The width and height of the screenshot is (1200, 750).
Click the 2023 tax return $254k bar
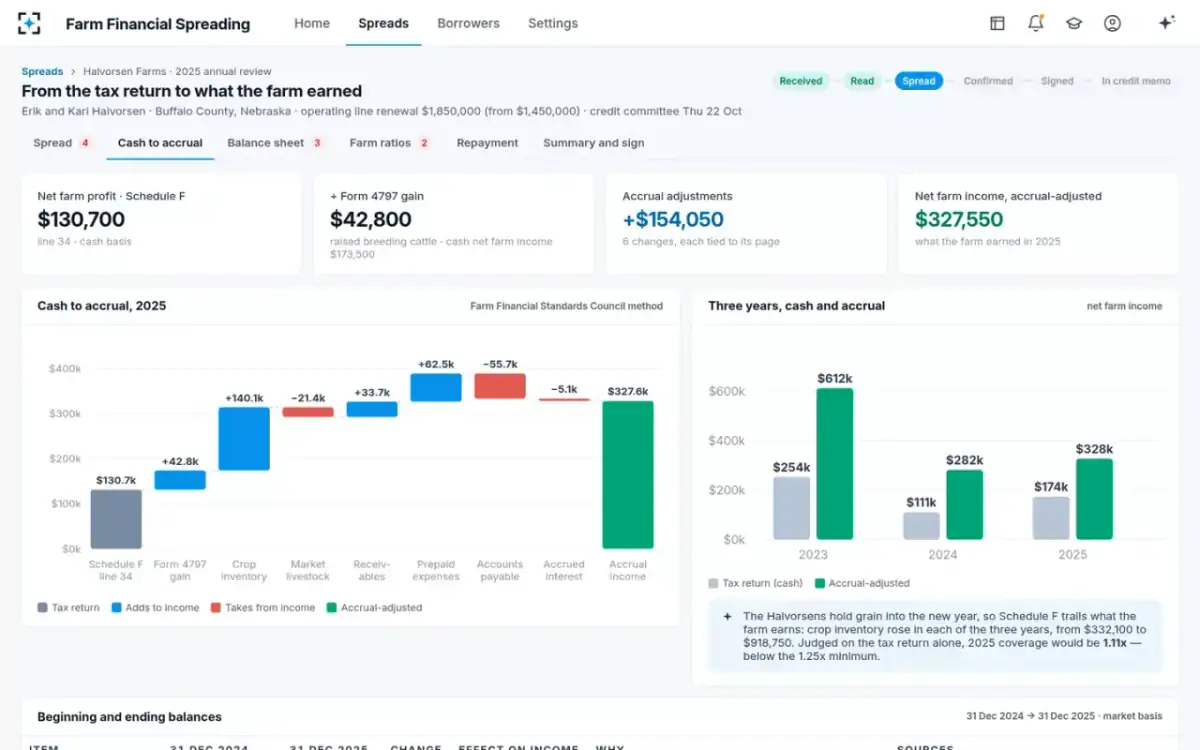pyautogui.click(x=792, y=508)
